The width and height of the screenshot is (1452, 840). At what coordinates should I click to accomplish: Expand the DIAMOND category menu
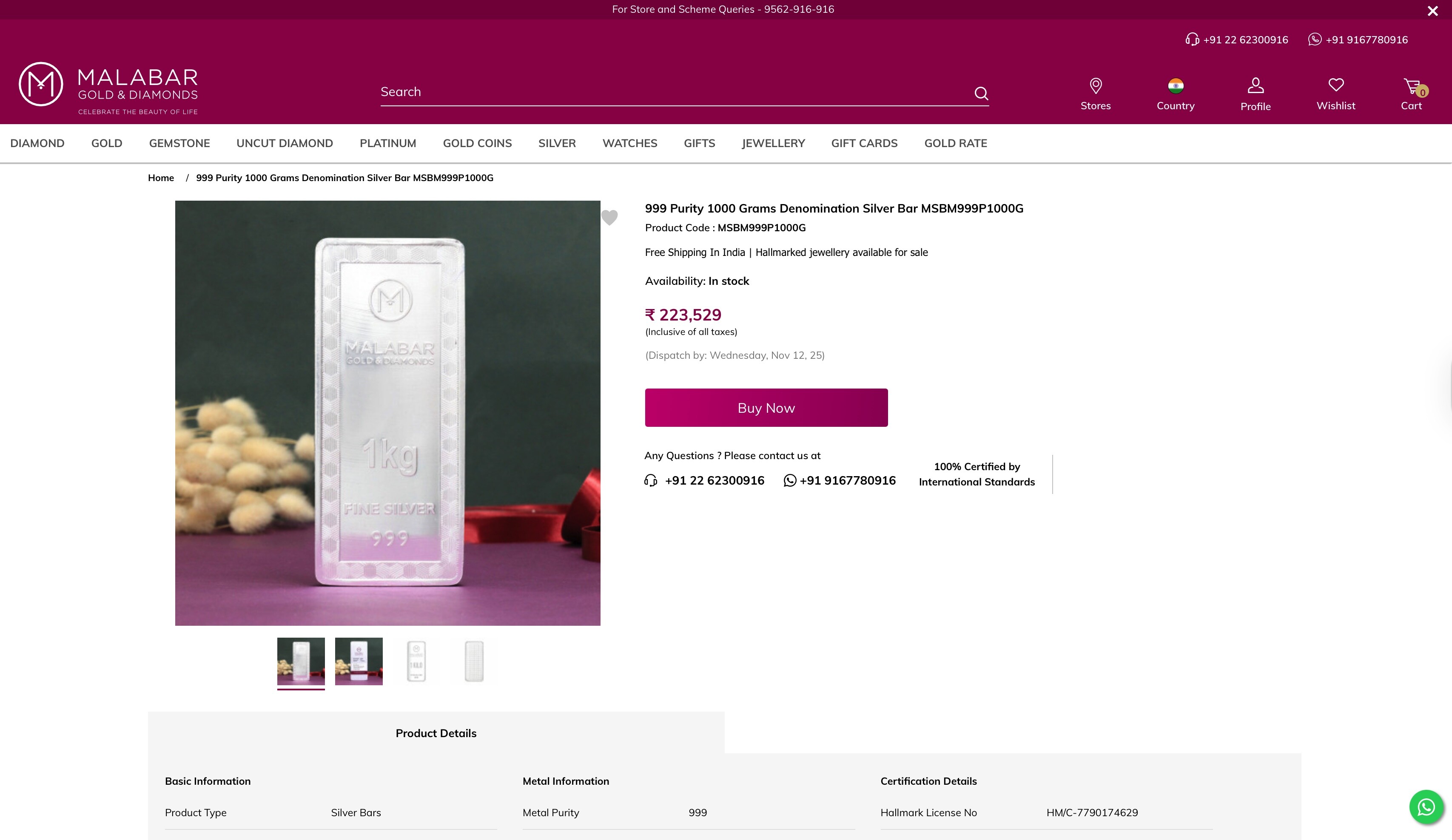click(x=37, y=143)
